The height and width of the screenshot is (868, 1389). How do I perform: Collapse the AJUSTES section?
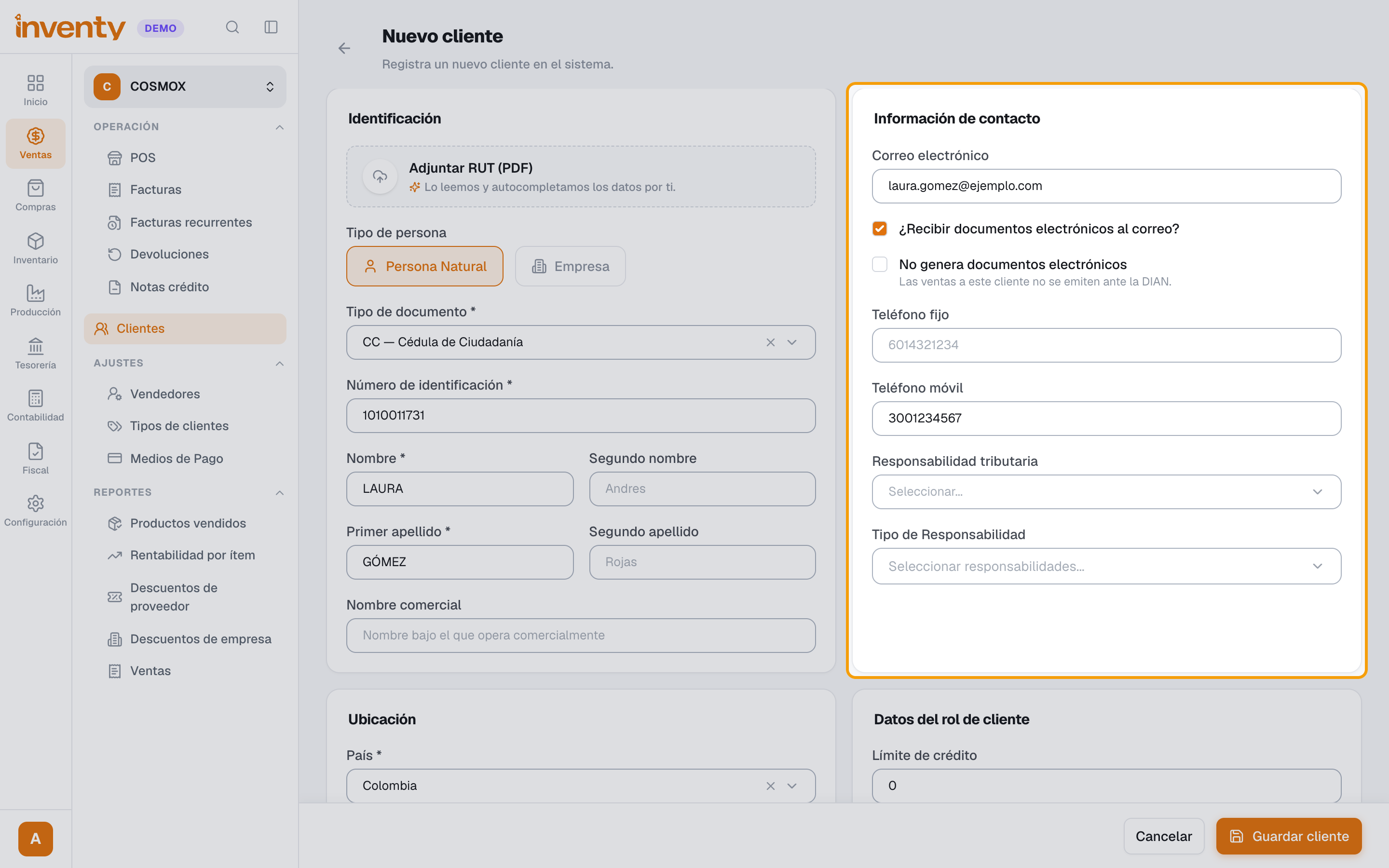pyautogui.click(x=280, y=364)
